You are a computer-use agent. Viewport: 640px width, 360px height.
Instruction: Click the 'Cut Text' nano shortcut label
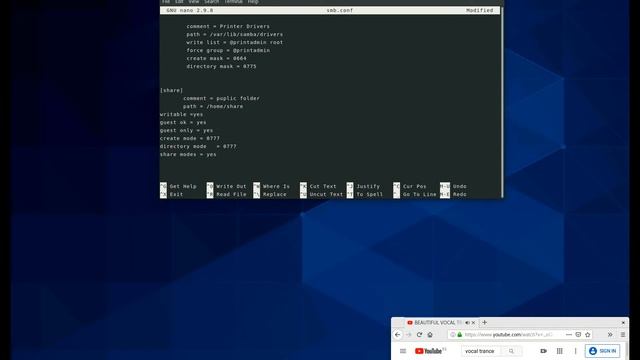click(323, 186)
